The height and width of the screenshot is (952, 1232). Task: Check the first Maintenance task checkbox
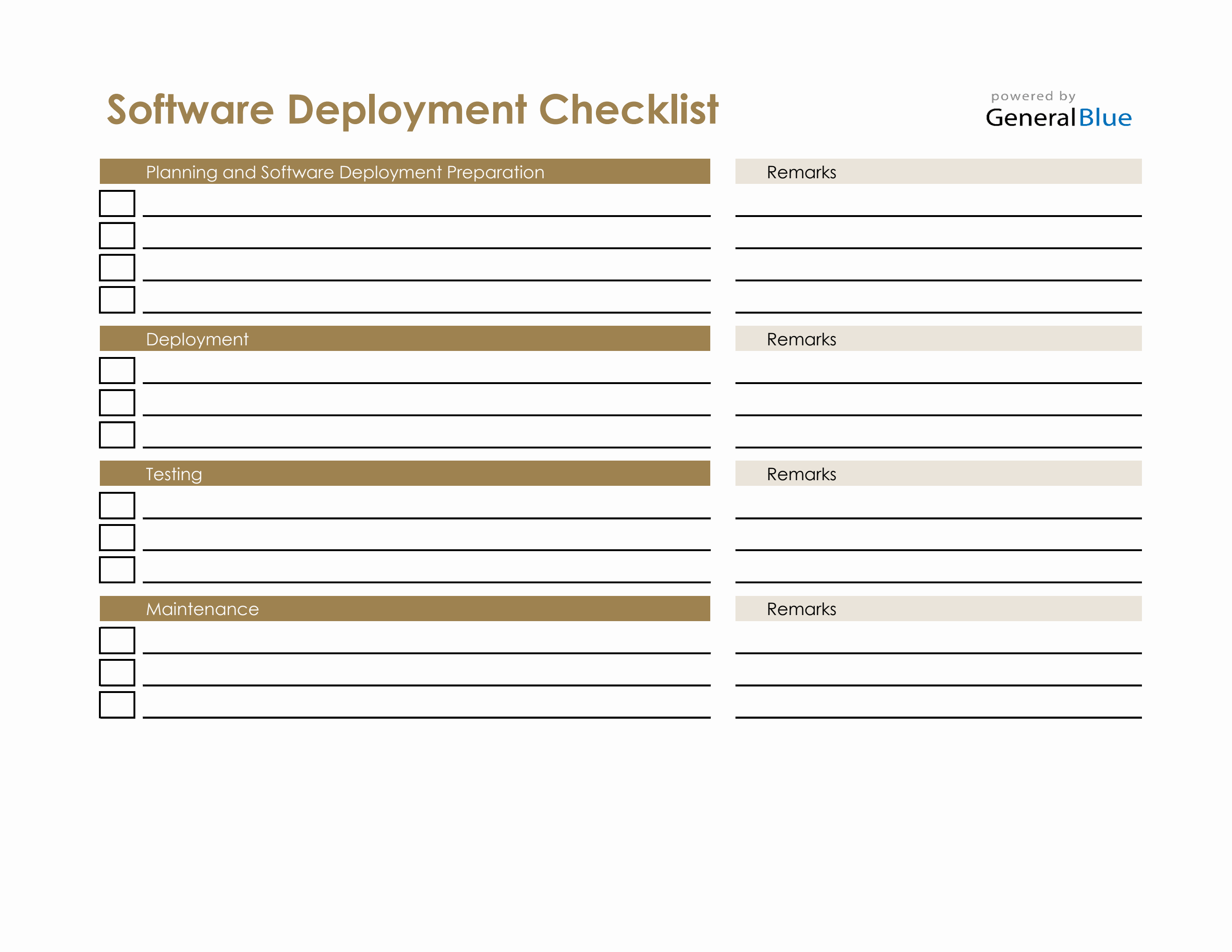click(117, 641)
